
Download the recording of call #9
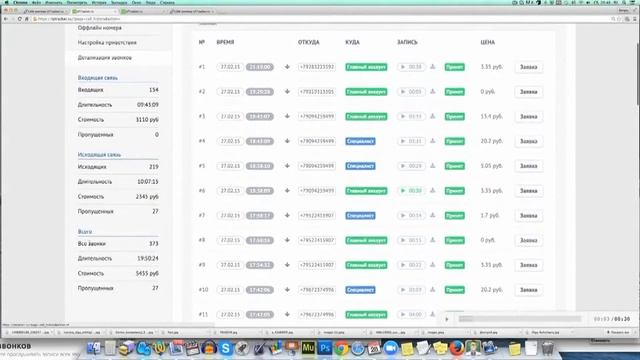pos(433,265)
